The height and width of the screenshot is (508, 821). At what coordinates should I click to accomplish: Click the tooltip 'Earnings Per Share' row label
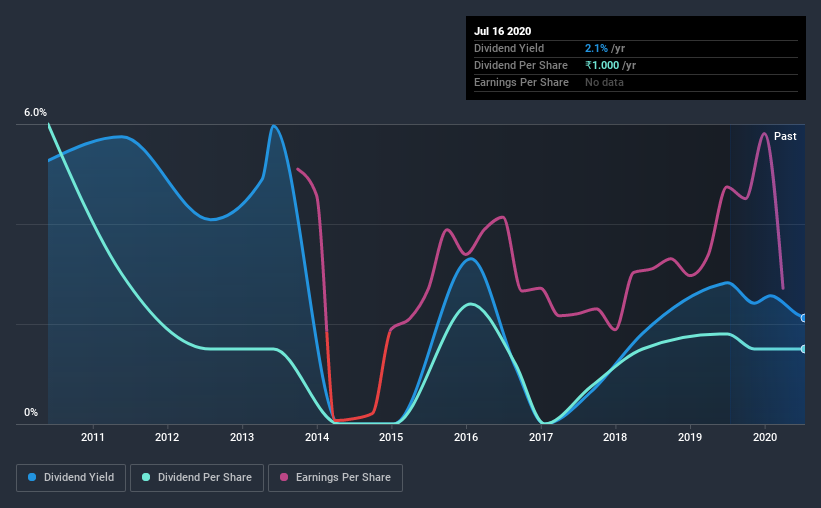click(522, 82)
